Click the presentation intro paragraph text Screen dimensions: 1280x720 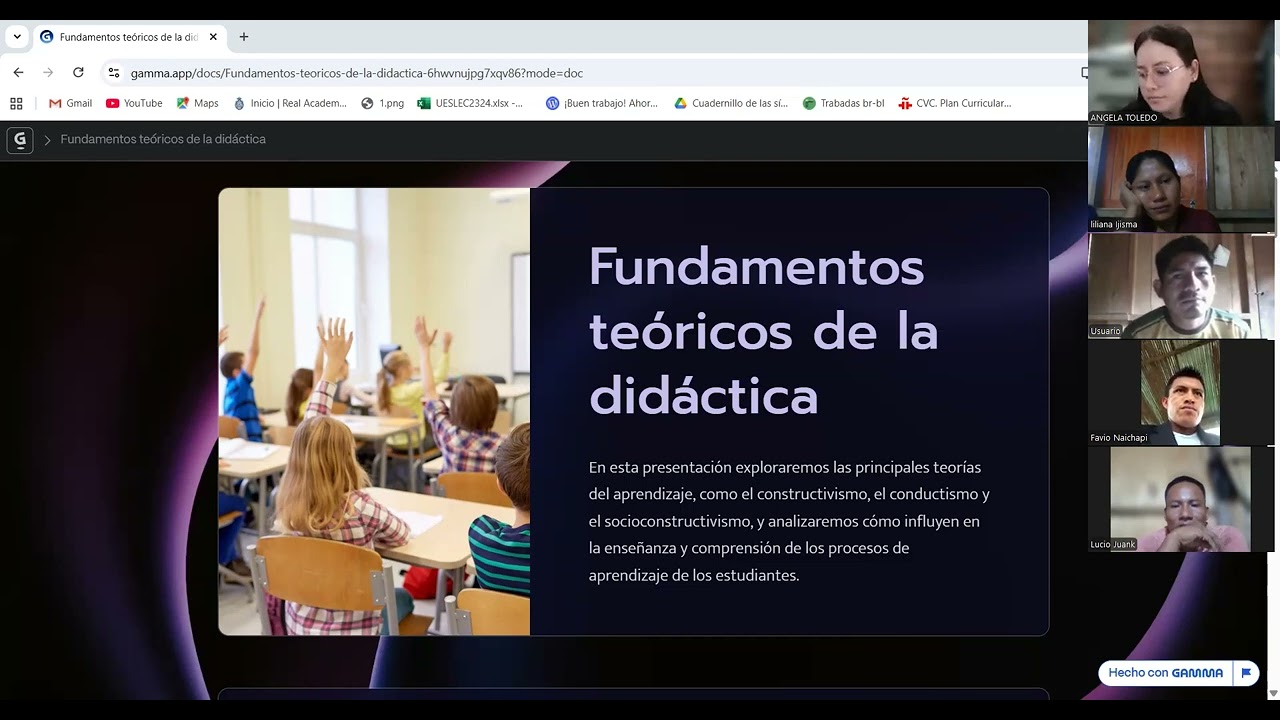tap(789, 521)
